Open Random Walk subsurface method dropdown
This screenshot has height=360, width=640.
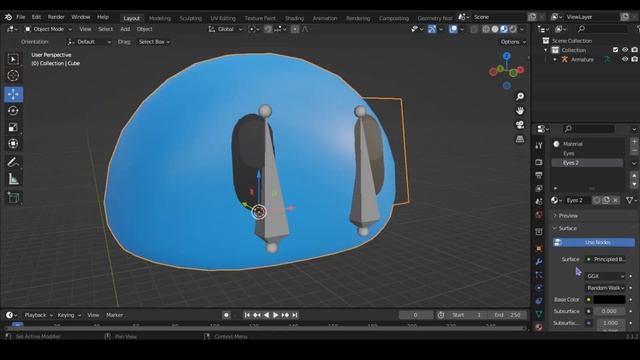pyautogui.click(x=605, y=288)
